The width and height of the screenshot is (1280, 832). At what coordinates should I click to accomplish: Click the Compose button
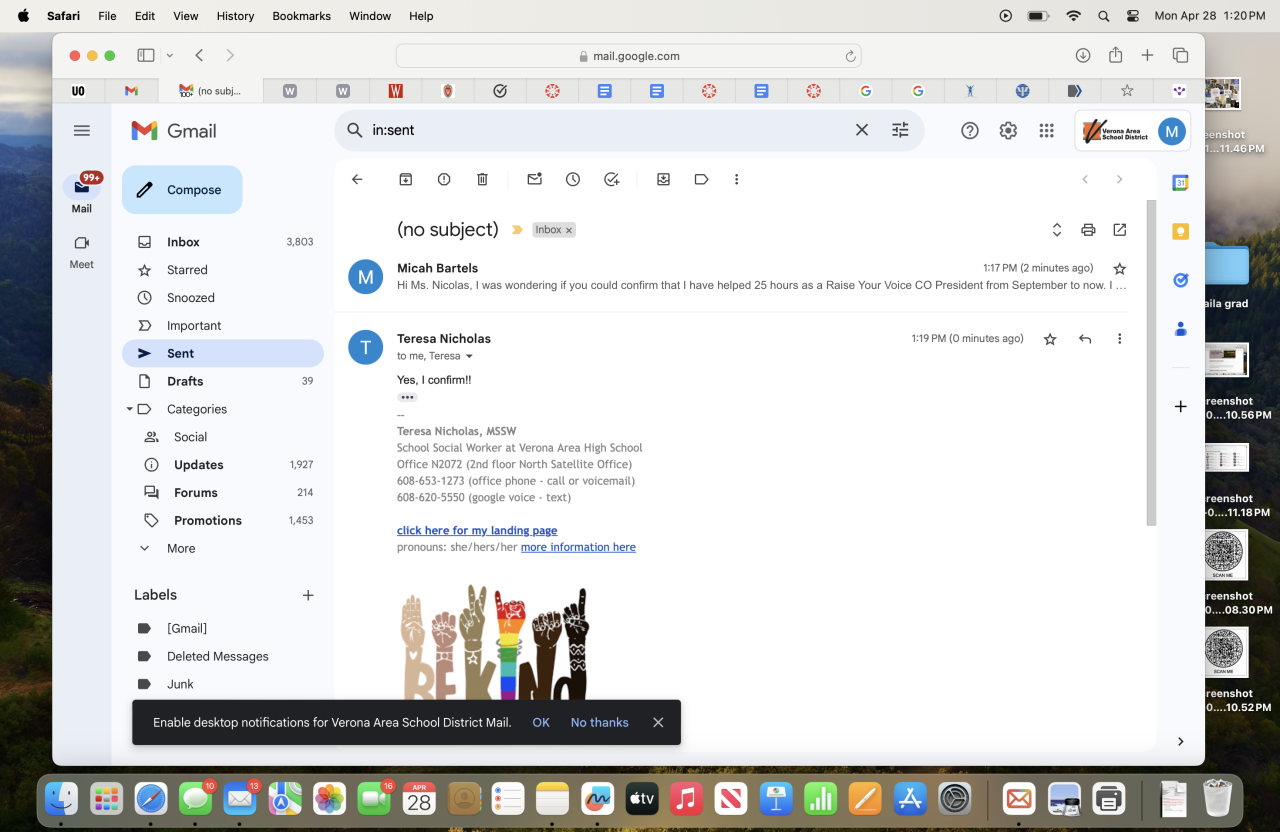(x=182, y=190)
